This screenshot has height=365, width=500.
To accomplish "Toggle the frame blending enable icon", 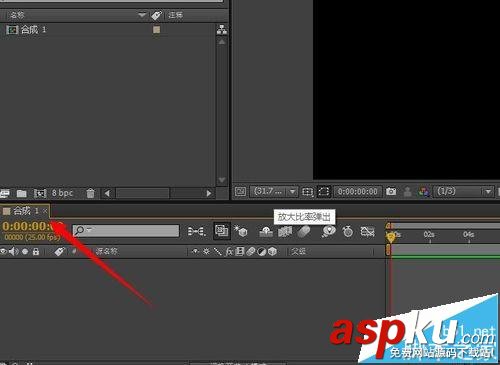I will [285, 231].
